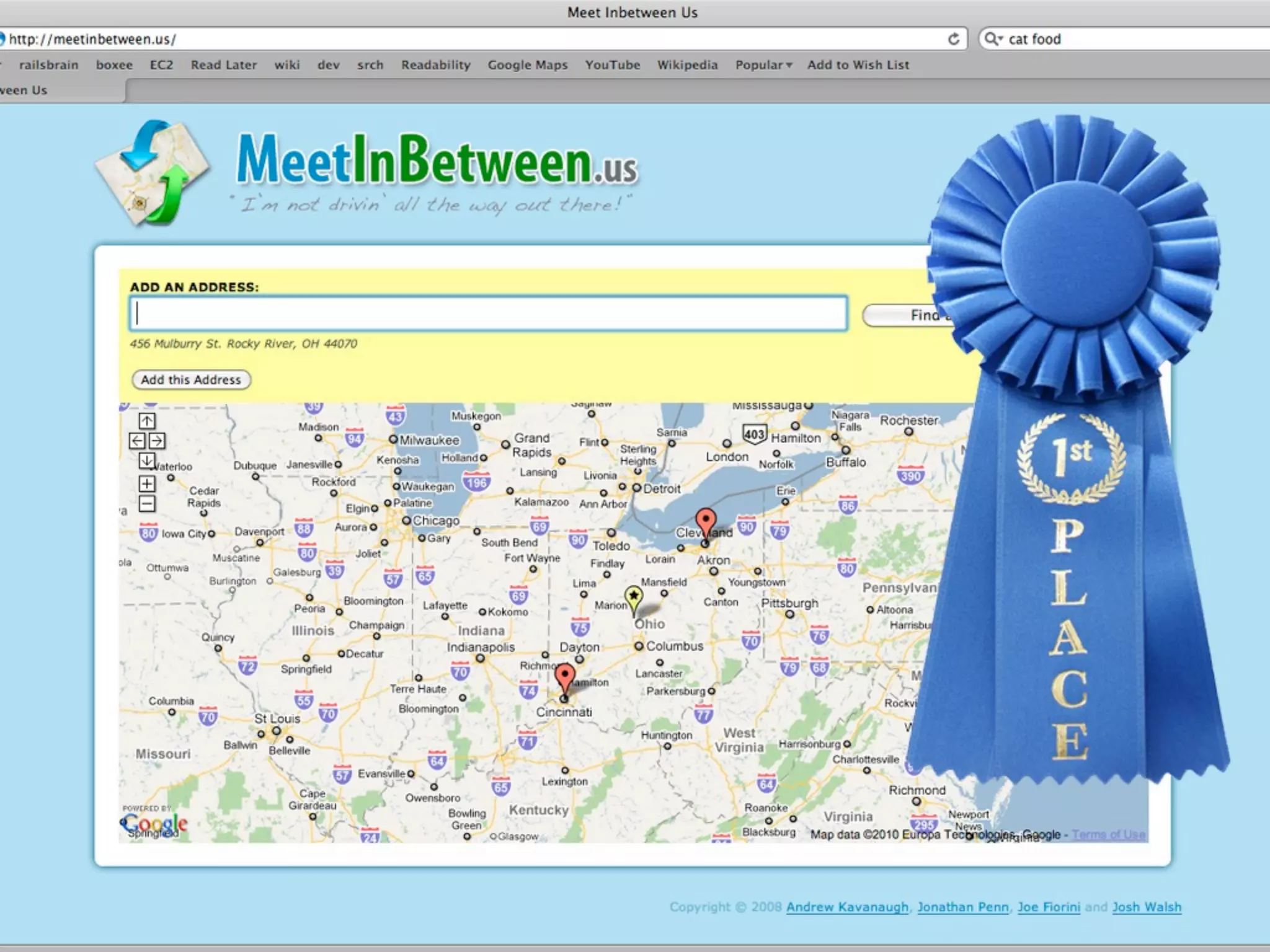Pan the map up with arrow control
Viewport: 1270px width, 952px height.
click(147, 421)
